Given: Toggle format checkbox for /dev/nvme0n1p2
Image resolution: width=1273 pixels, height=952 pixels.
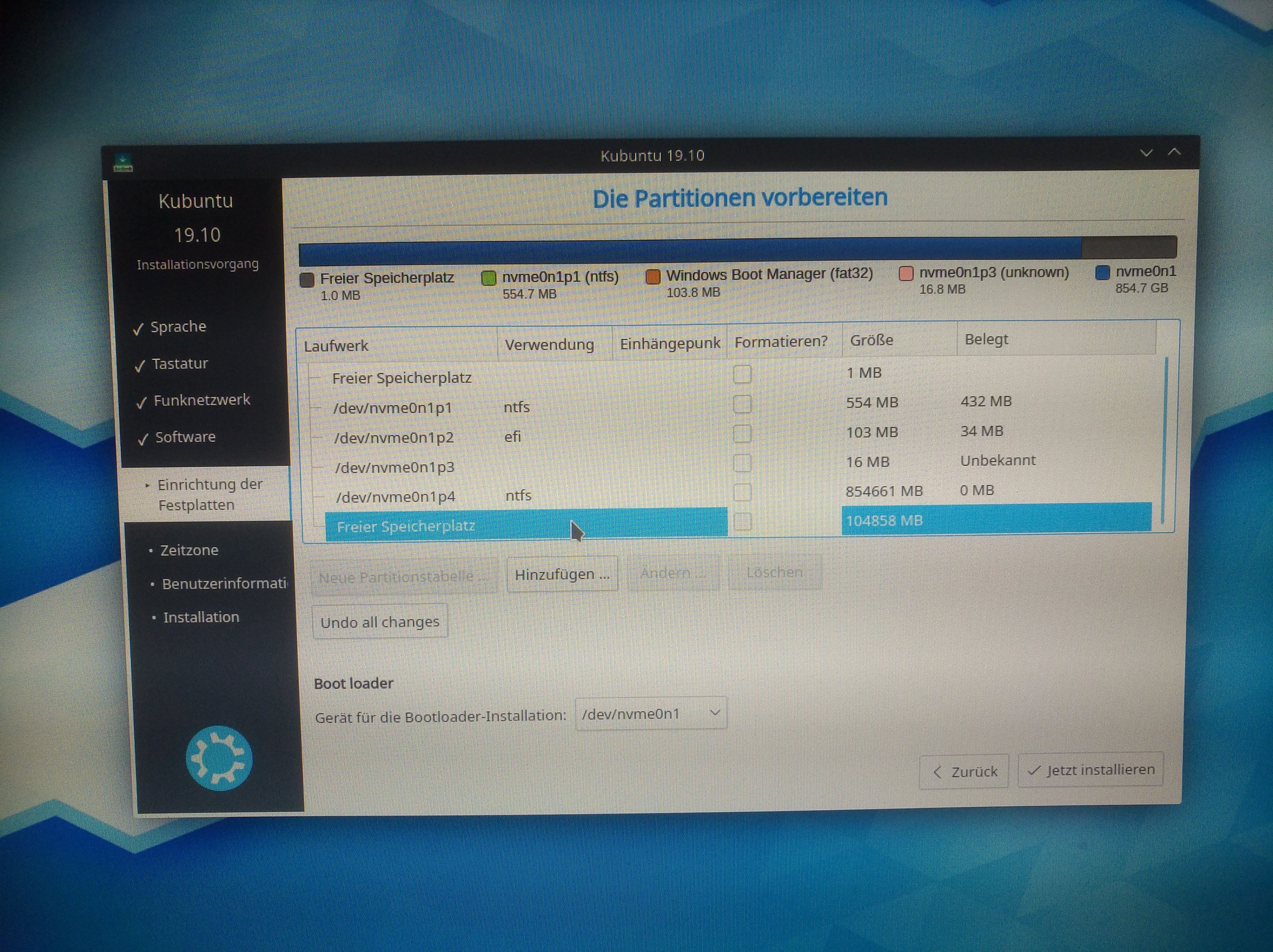Looking at the screenshot, I should coord(742,434).
